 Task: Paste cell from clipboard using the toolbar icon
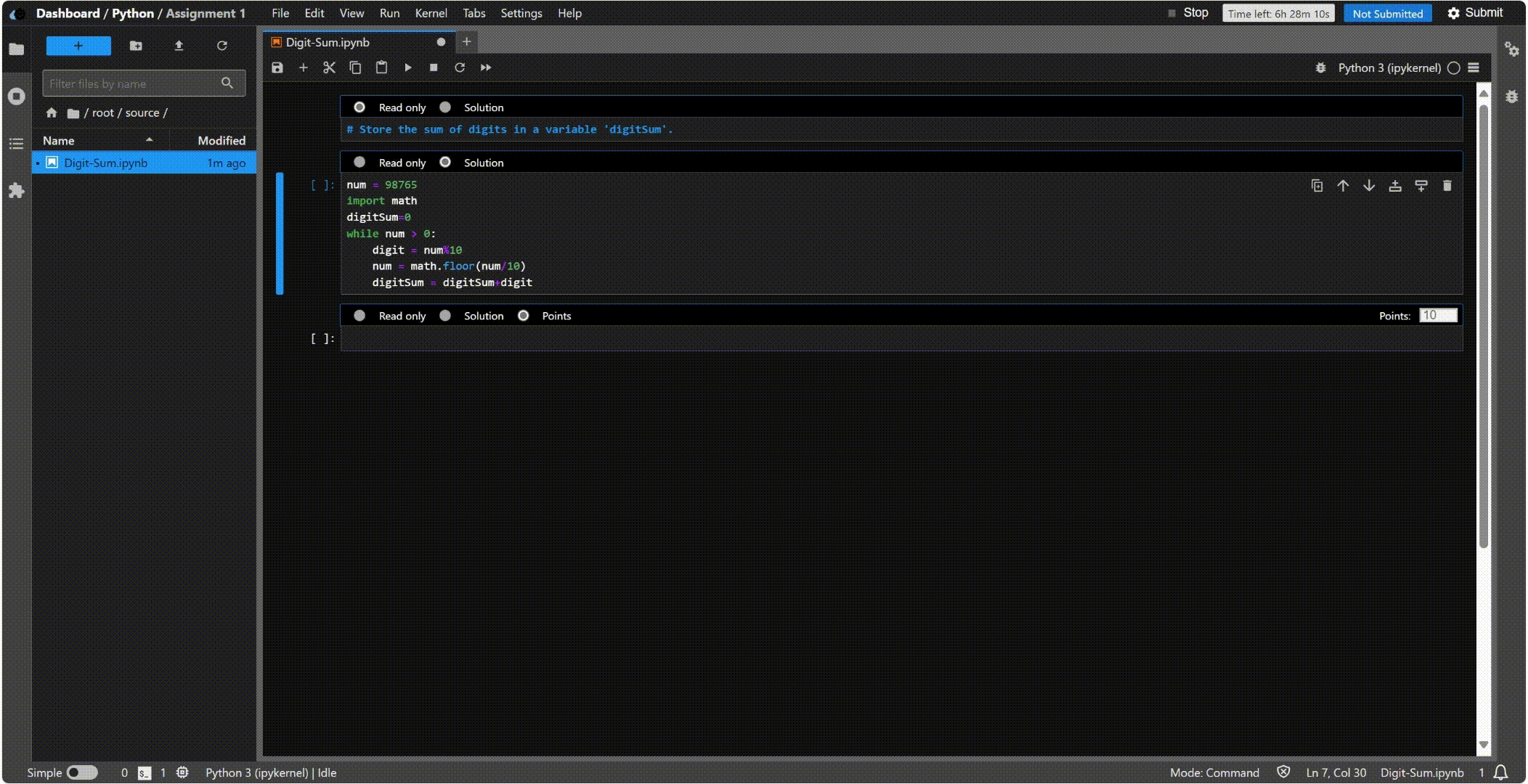[381, 68]
